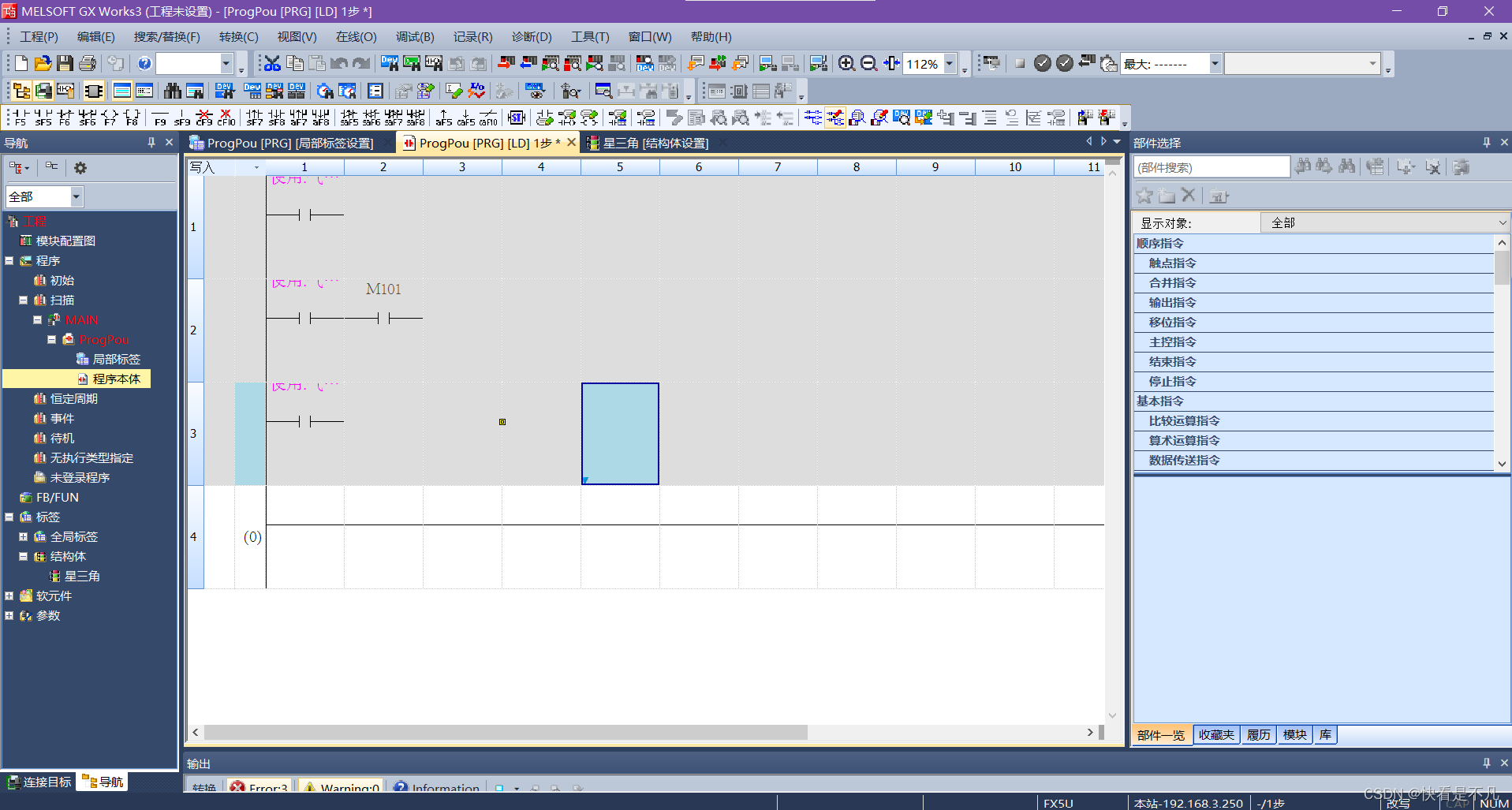Viewport: 1512px width, 810px height.
Task: Toggle the Connection Destination window toolbar icon
Action: (x=43, y=91)
